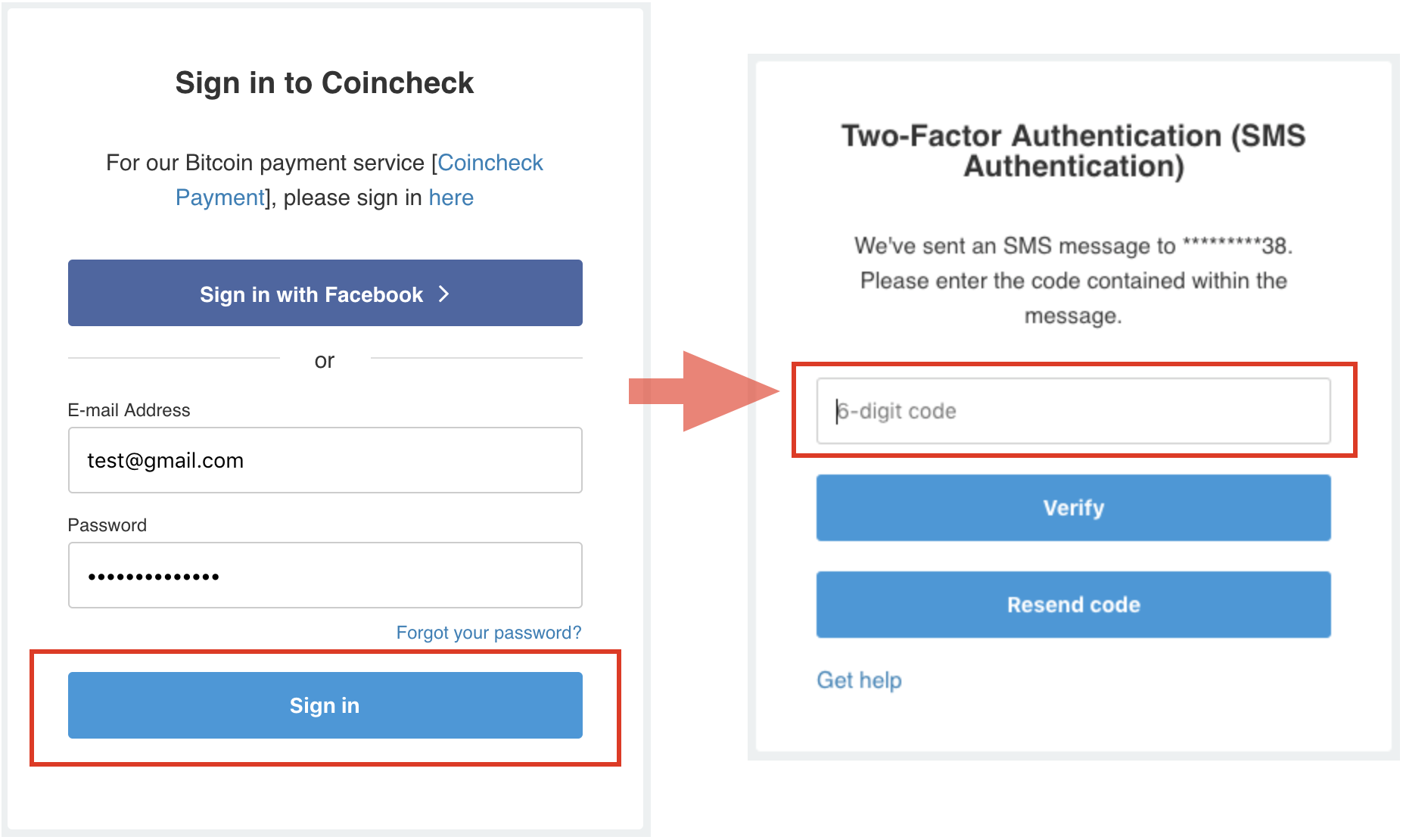
Task: Click the Password field label
Action: 107,525
